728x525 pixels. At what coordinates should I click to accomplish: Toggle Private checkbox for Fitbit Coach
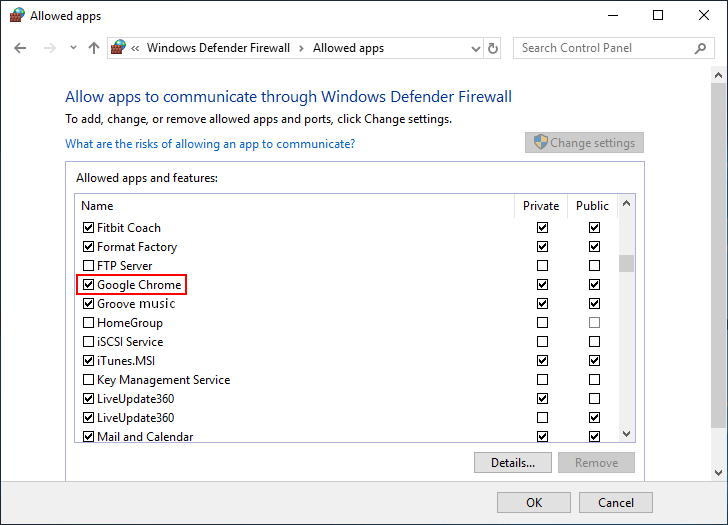click(x=542, y=227)
